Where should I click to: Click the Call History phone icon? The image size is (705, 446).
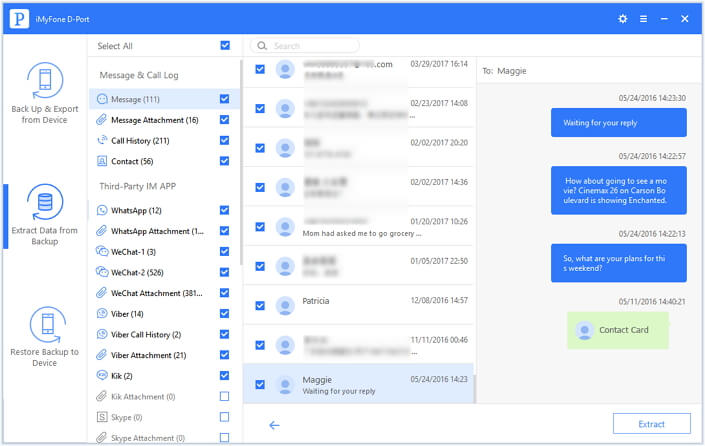[102, 140]
